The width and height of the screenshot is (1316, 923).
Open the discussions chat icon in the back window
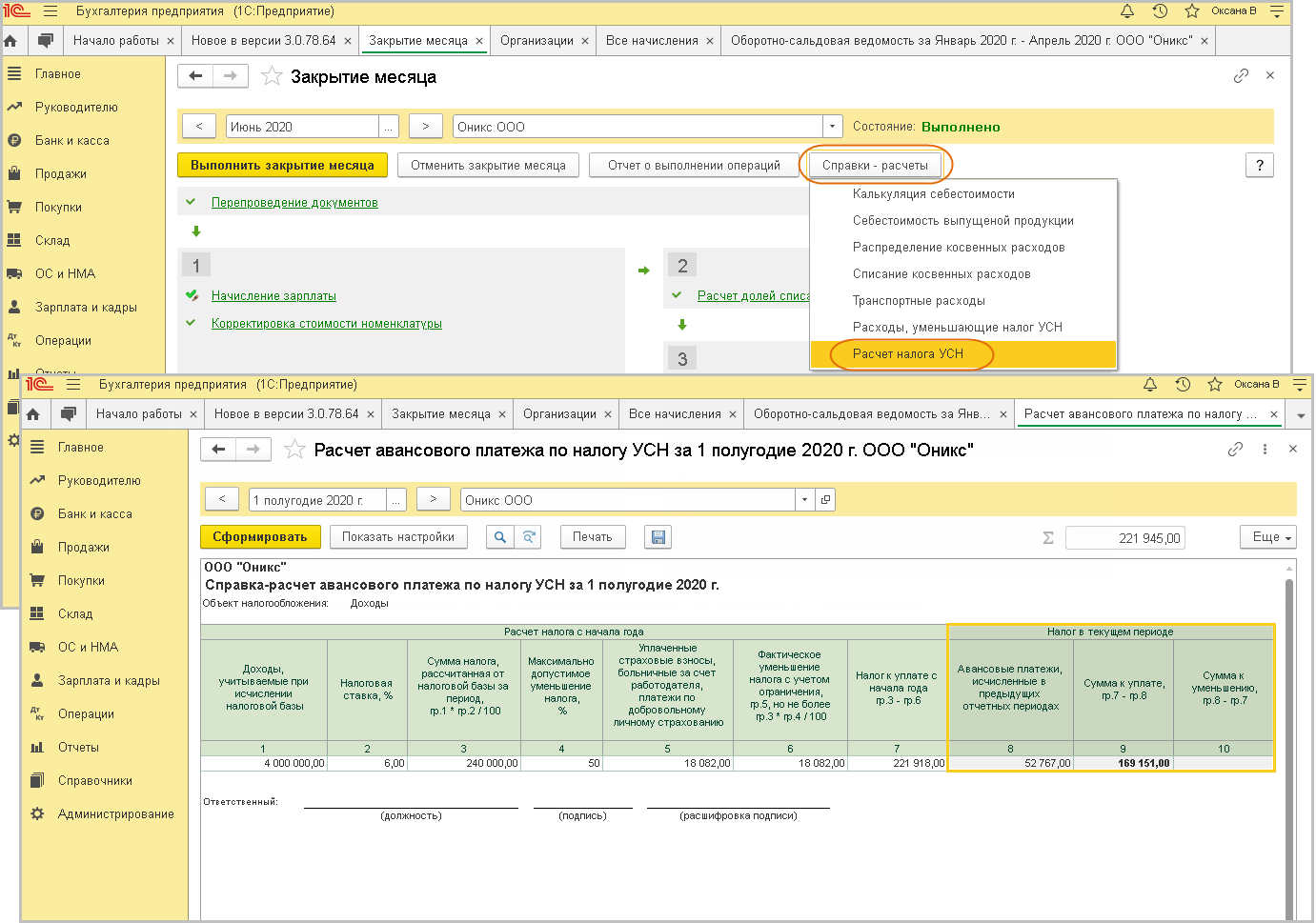tap(46, 41)
